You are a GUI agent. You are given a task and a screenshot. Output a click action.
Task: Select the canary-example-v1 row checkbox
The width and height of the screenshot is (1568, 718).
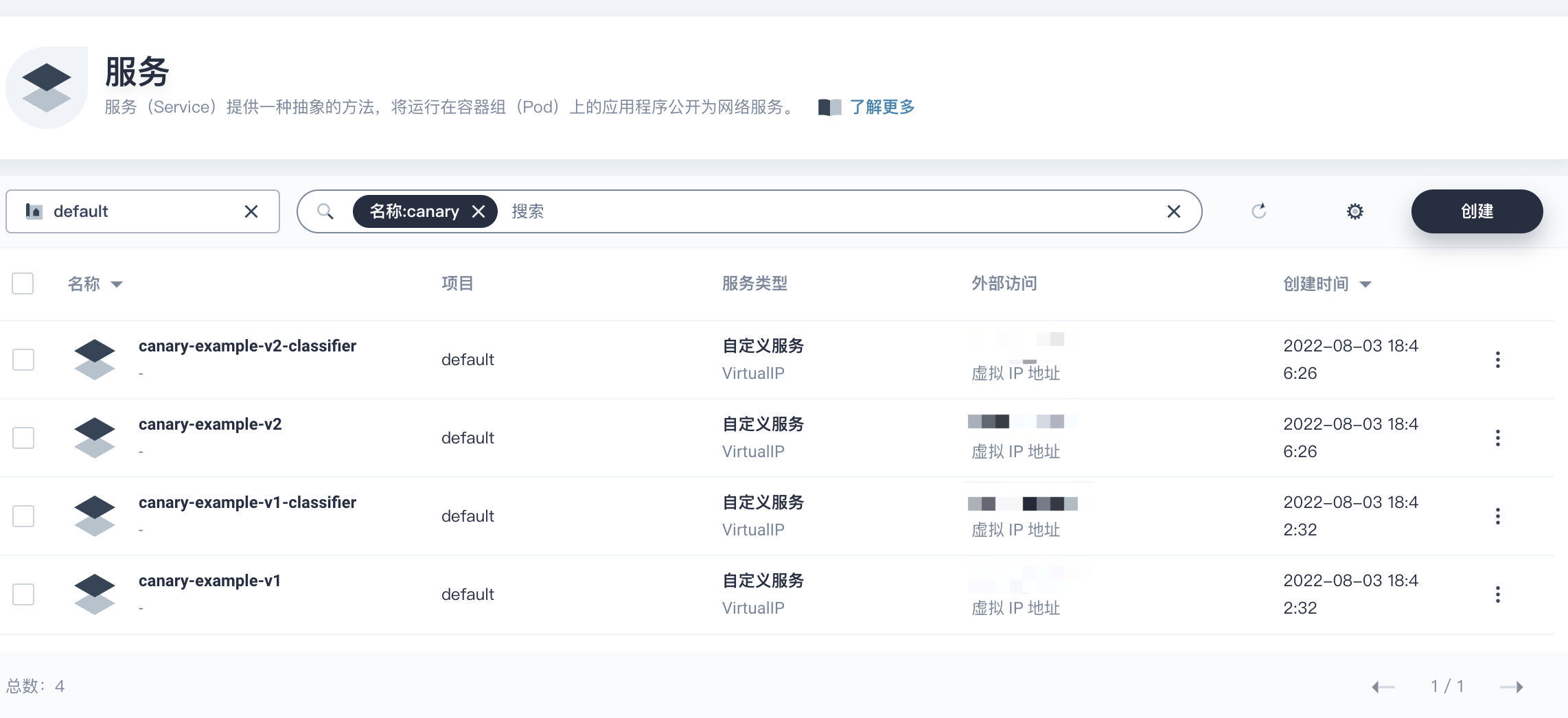23,594
